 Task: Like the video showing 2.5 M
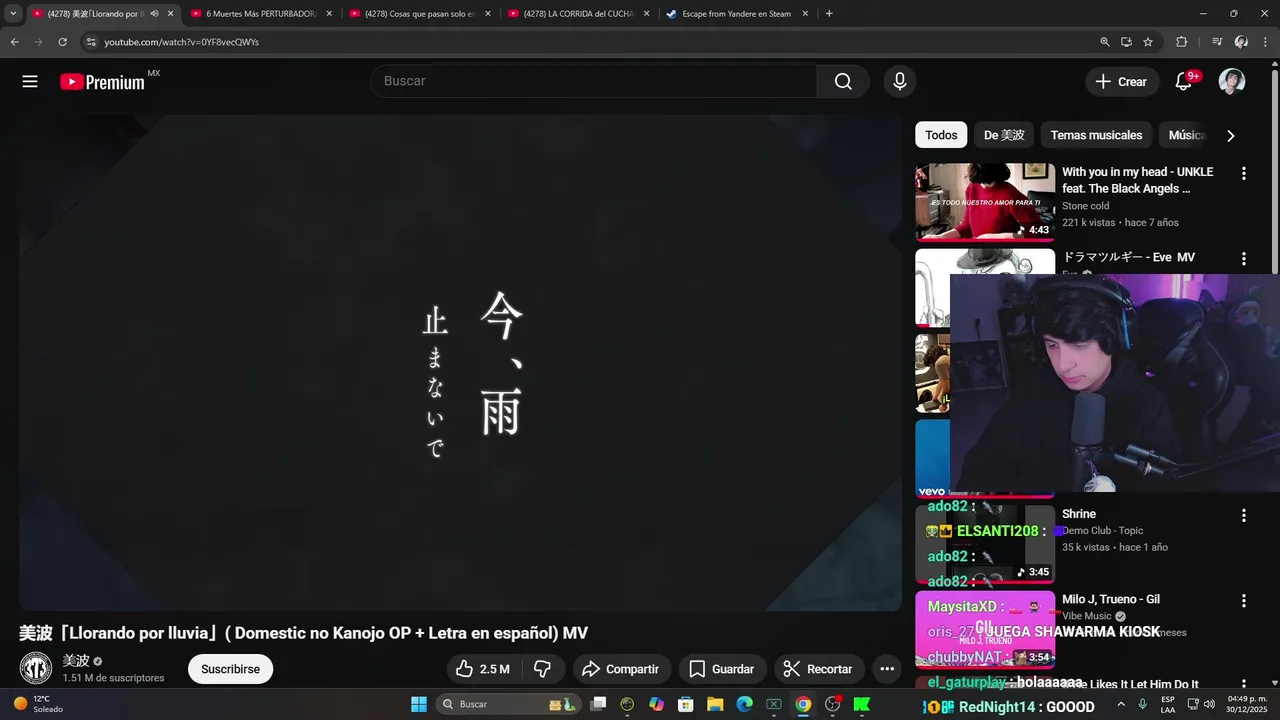(x=484, y=669)
